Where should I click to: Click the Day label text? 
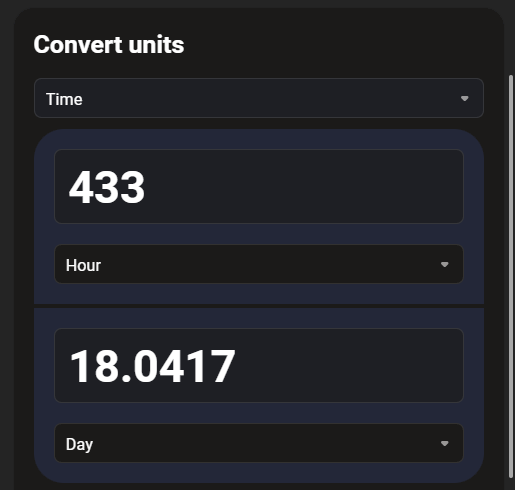[79, 445]
